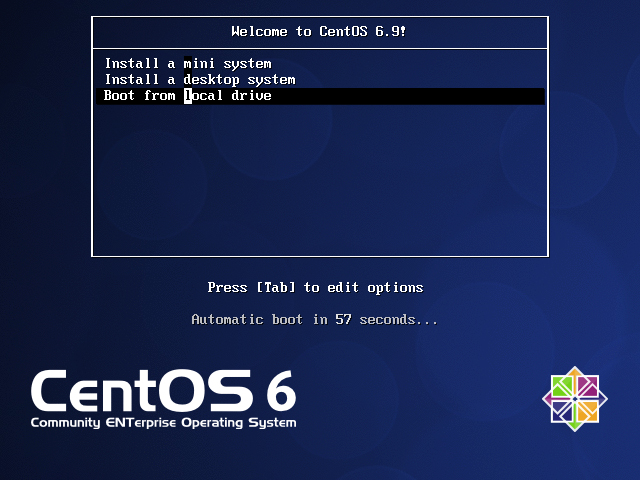Image resolution: width=640 pixels, height=480 pixels.
Task: Select highlighted 'Boot from local drive' entry
Action: point(320,96)
